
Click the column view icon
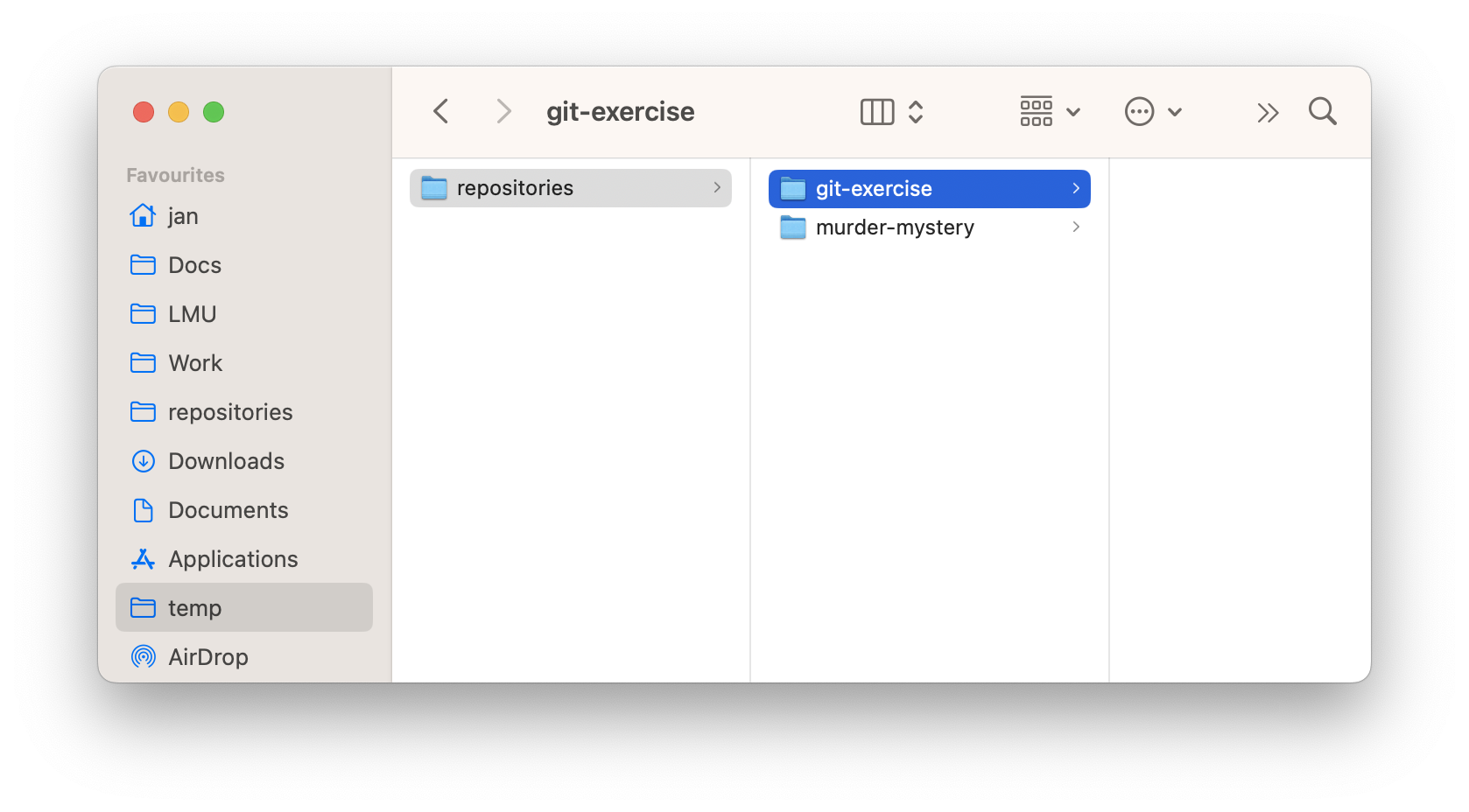(877, 112)
